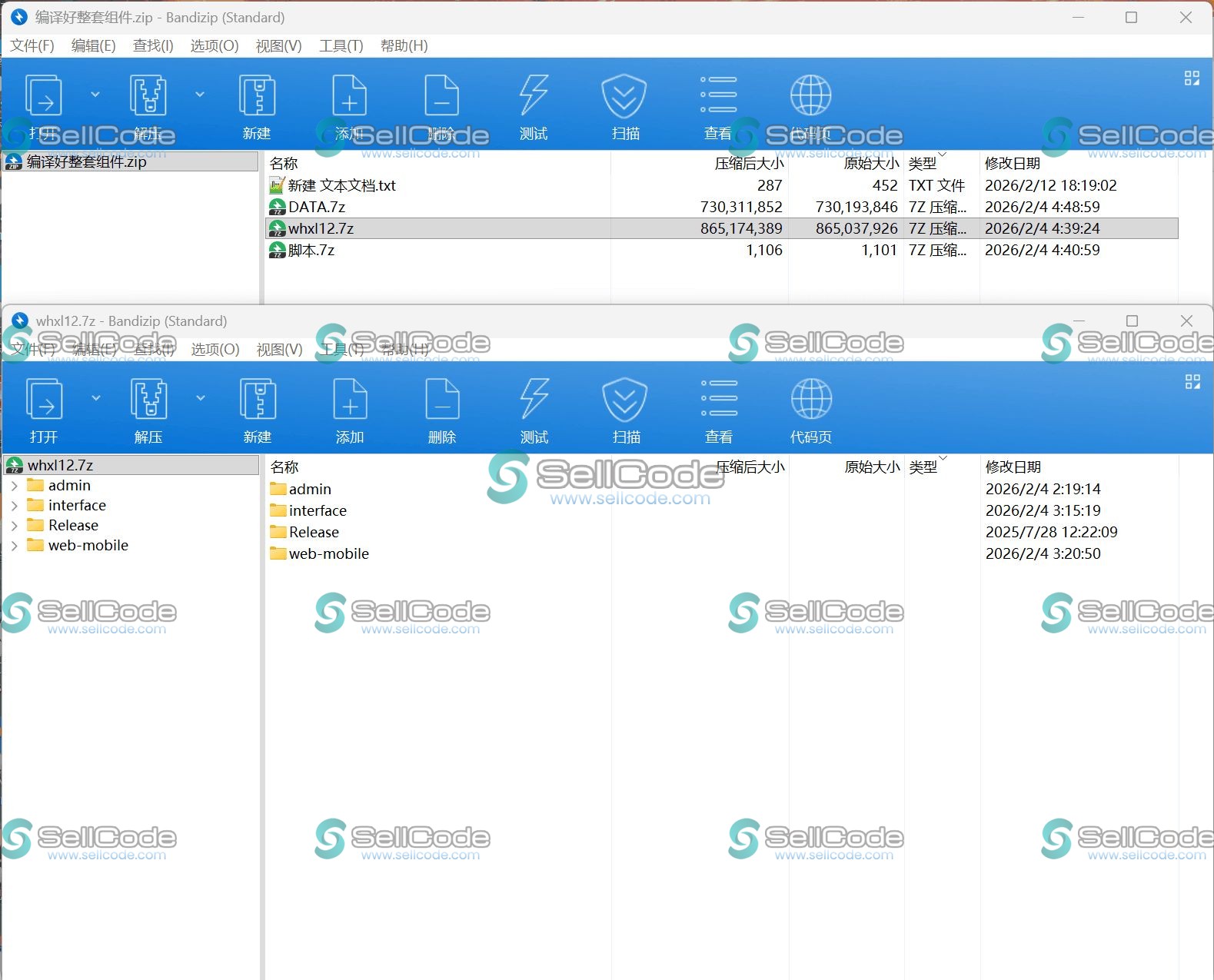The image size is (1214, 980).
Task: Sort by the Modified date (修改日期) column in the lower list
Action: click(x=1013, y=467)
